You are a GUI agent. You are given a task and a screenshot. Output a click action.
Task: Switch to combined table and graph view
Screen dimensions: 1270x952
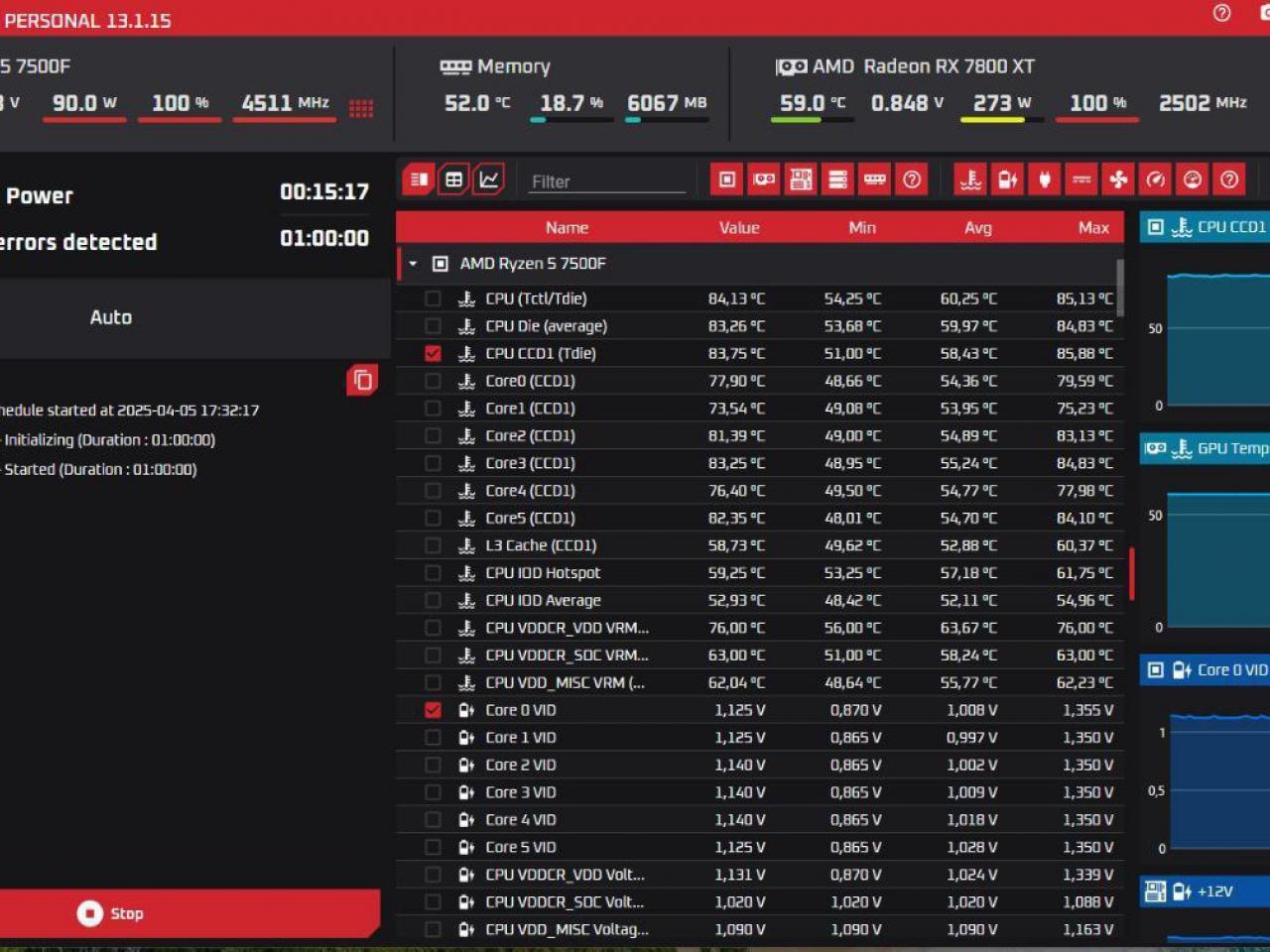pos(419,179)
